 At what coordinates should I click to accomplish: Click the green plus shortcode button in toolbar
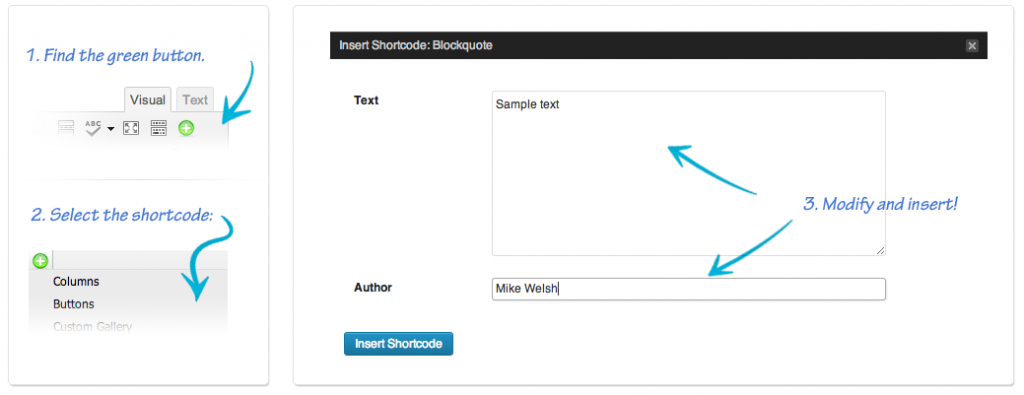[x=186, y=128]
